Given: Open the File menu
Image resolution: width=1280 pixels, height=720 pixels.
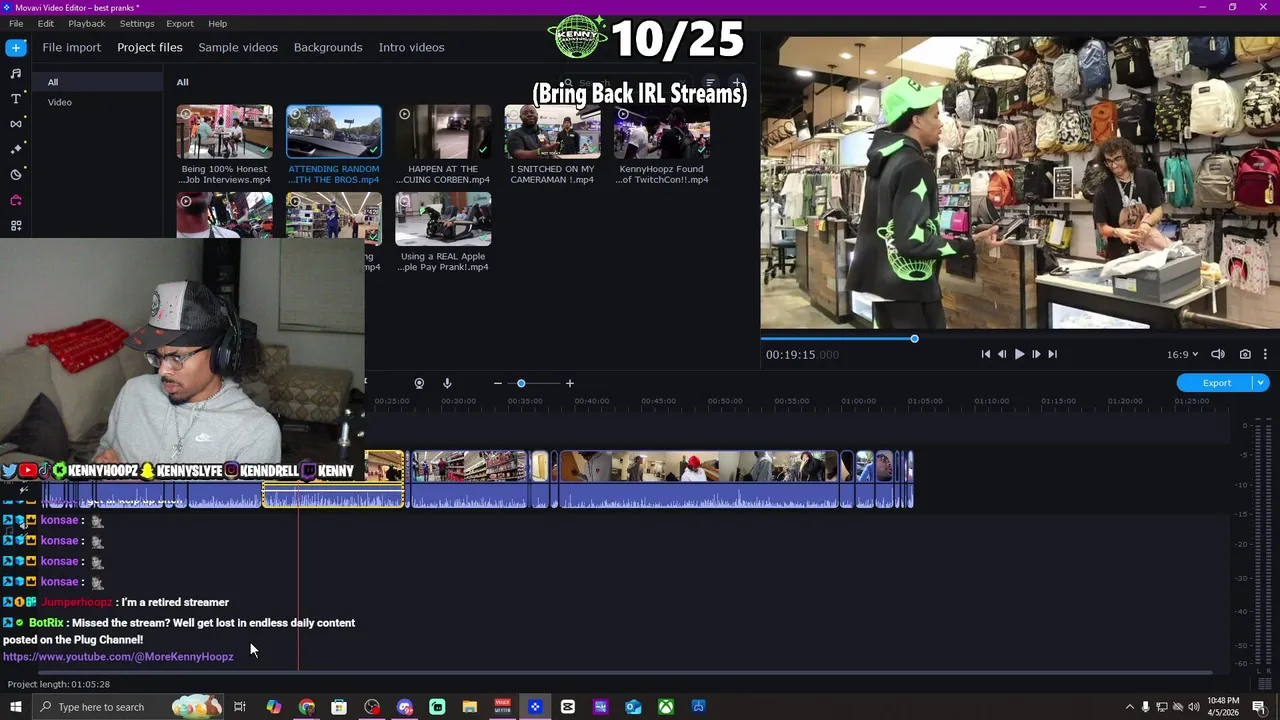Looking at the screenshot, I should coord(16,23).
